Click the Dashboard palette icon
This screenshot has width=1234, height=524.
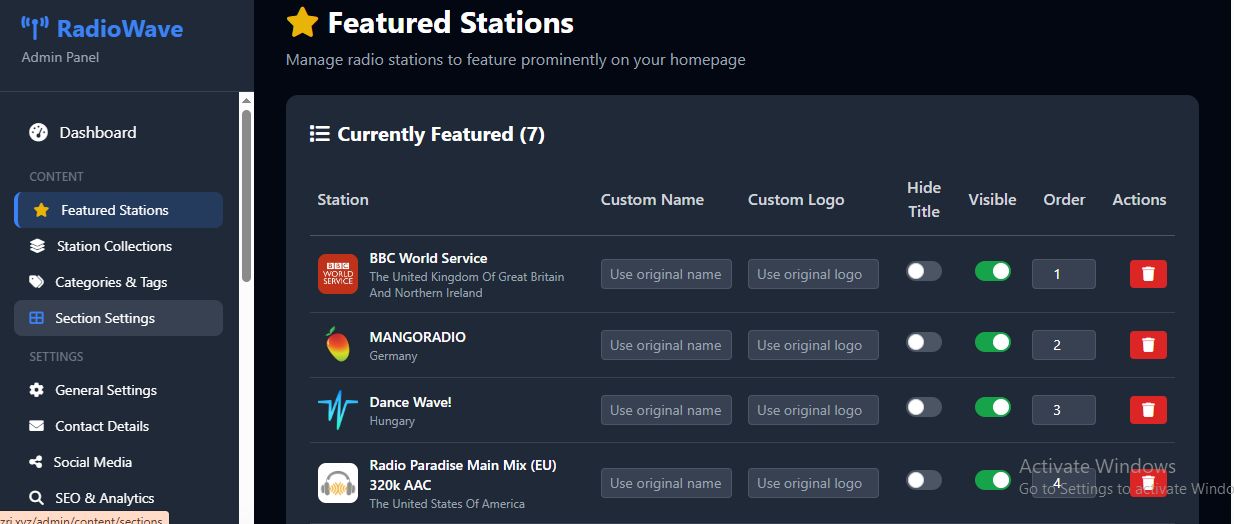(39, 132)
